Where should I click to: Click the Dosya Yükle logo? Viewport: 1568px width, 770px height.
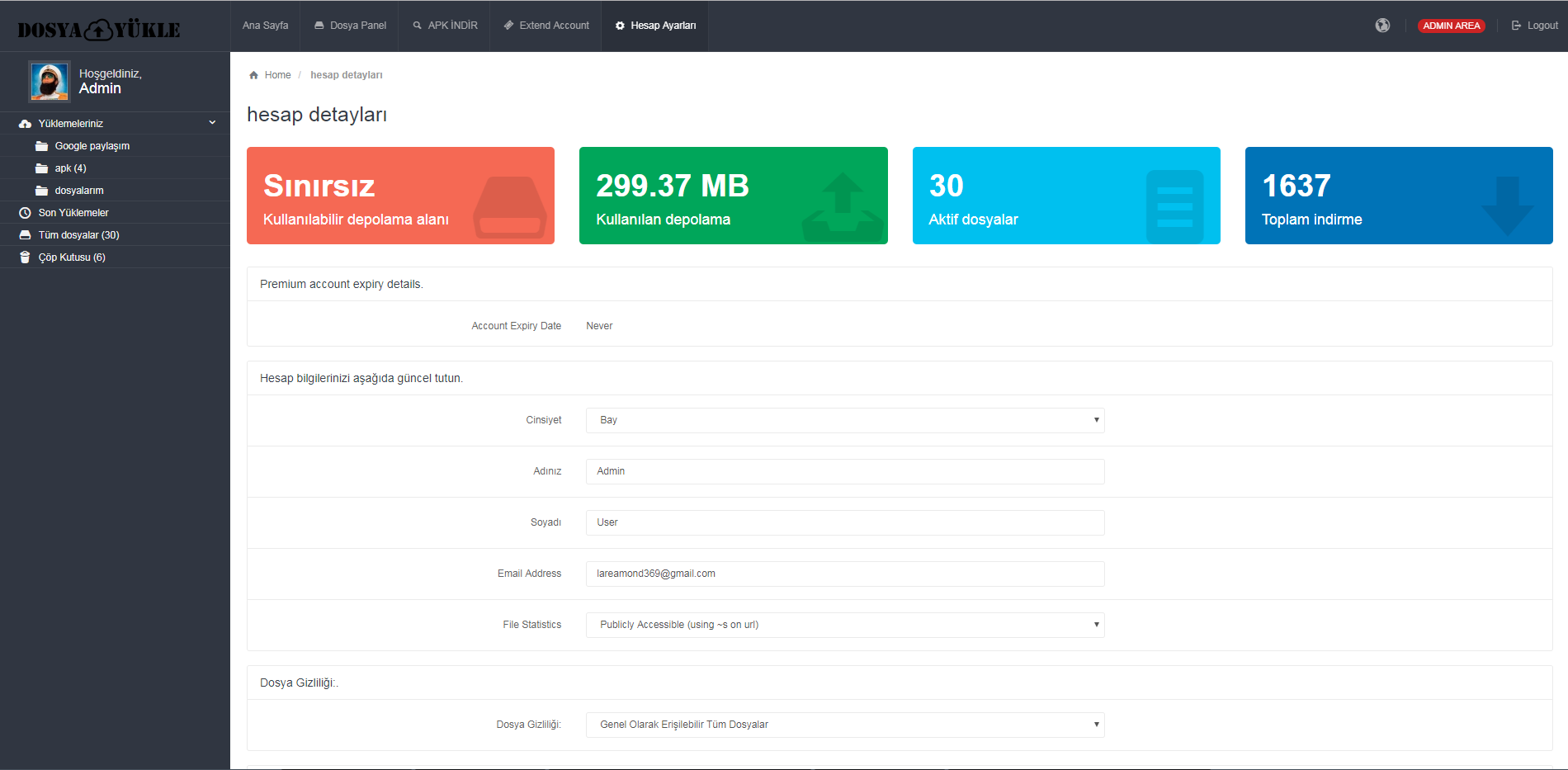click(99, 30)
